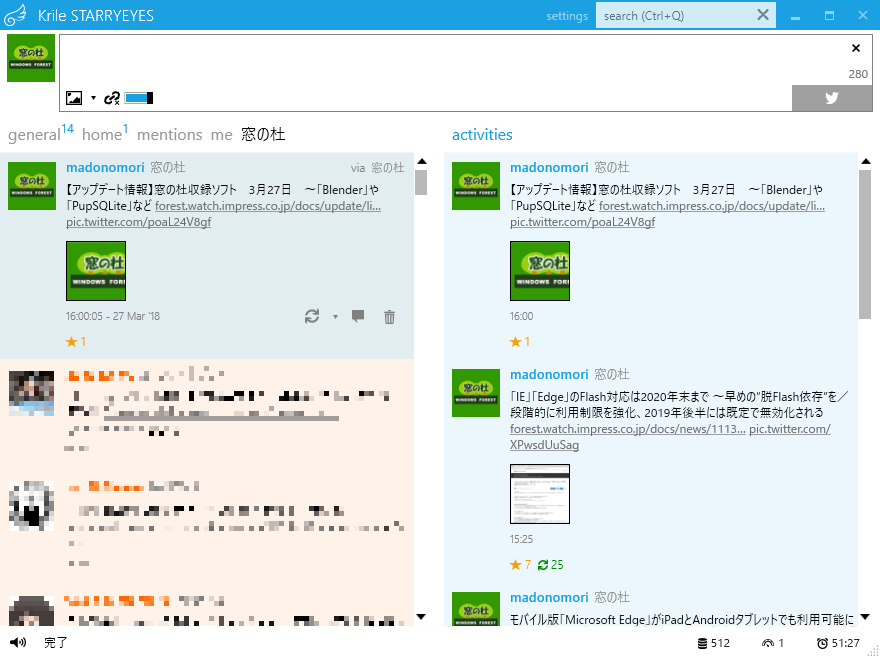Adjust the blue character count bar

pos(138,97)
